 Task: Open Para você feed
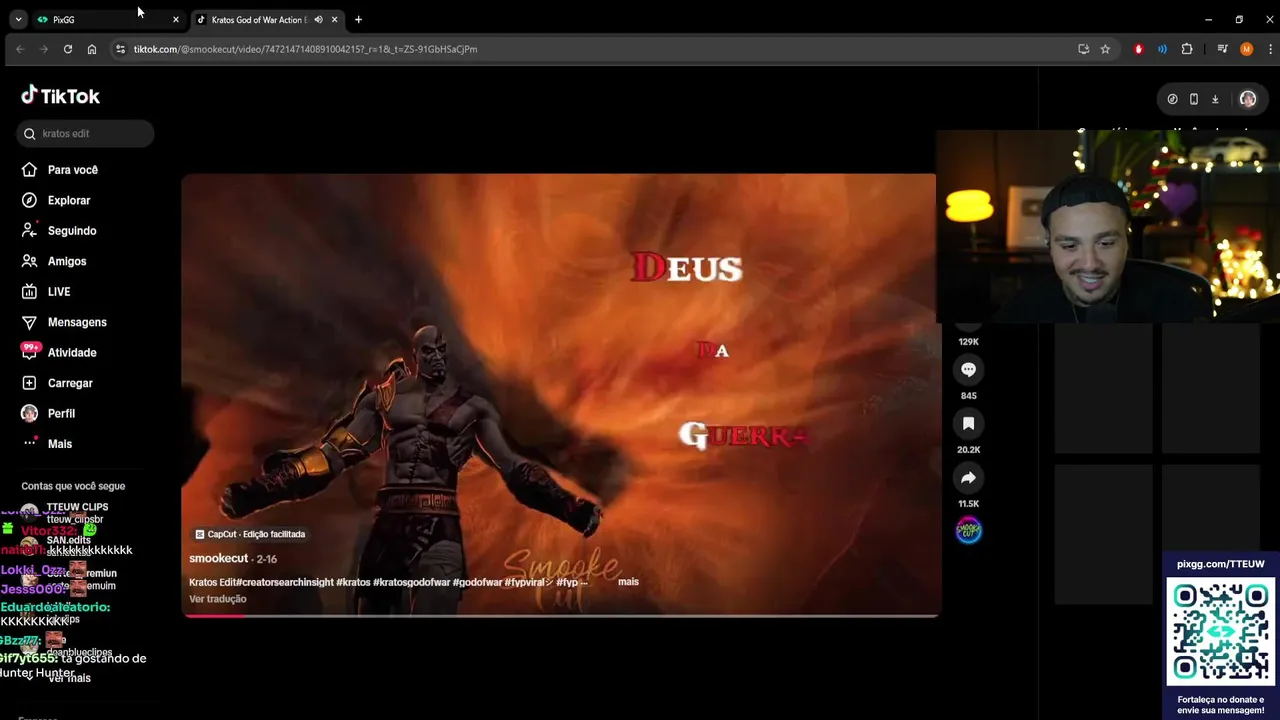(x=60, y=170)
